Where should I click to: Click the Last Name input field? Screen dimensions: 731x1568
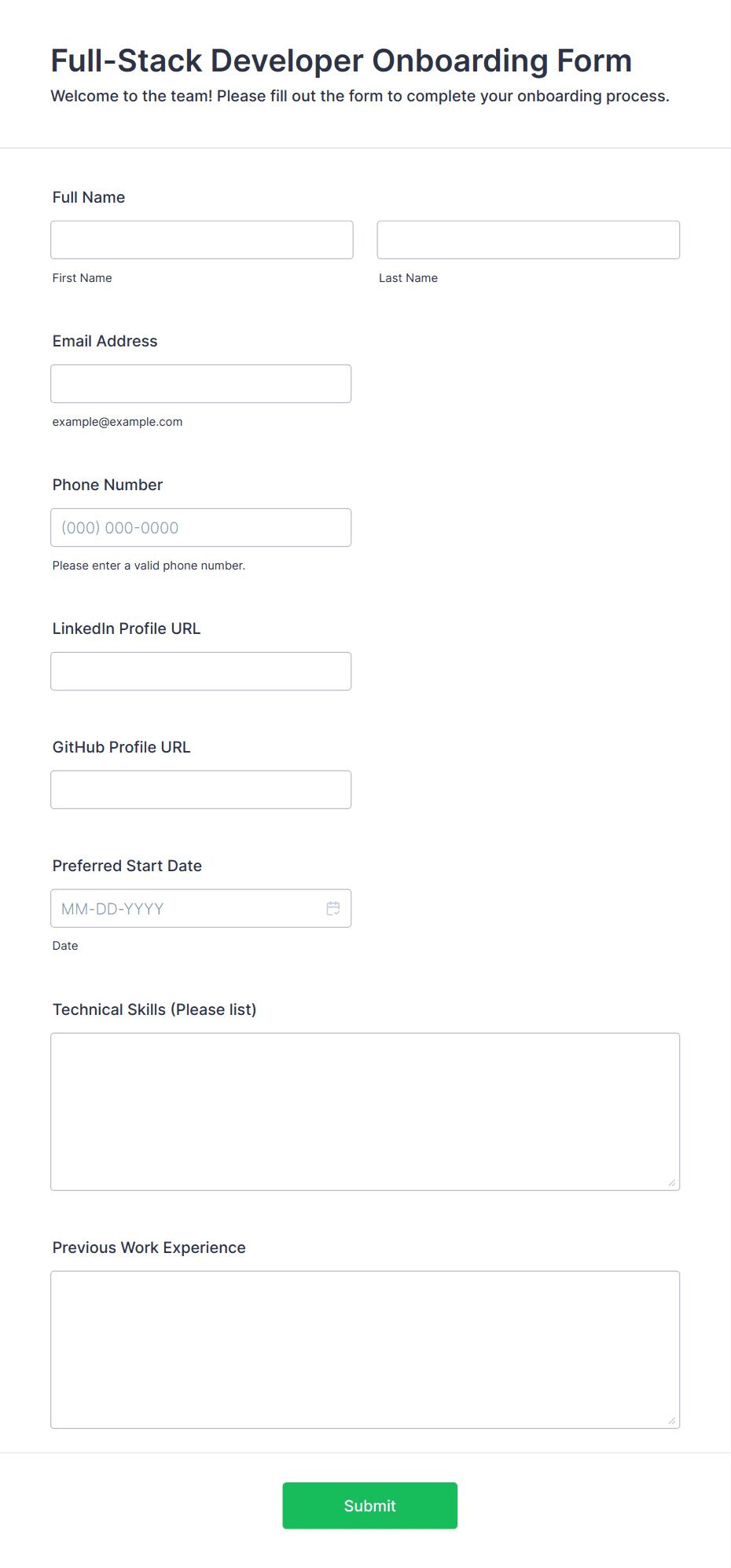[x=528, y=240]
